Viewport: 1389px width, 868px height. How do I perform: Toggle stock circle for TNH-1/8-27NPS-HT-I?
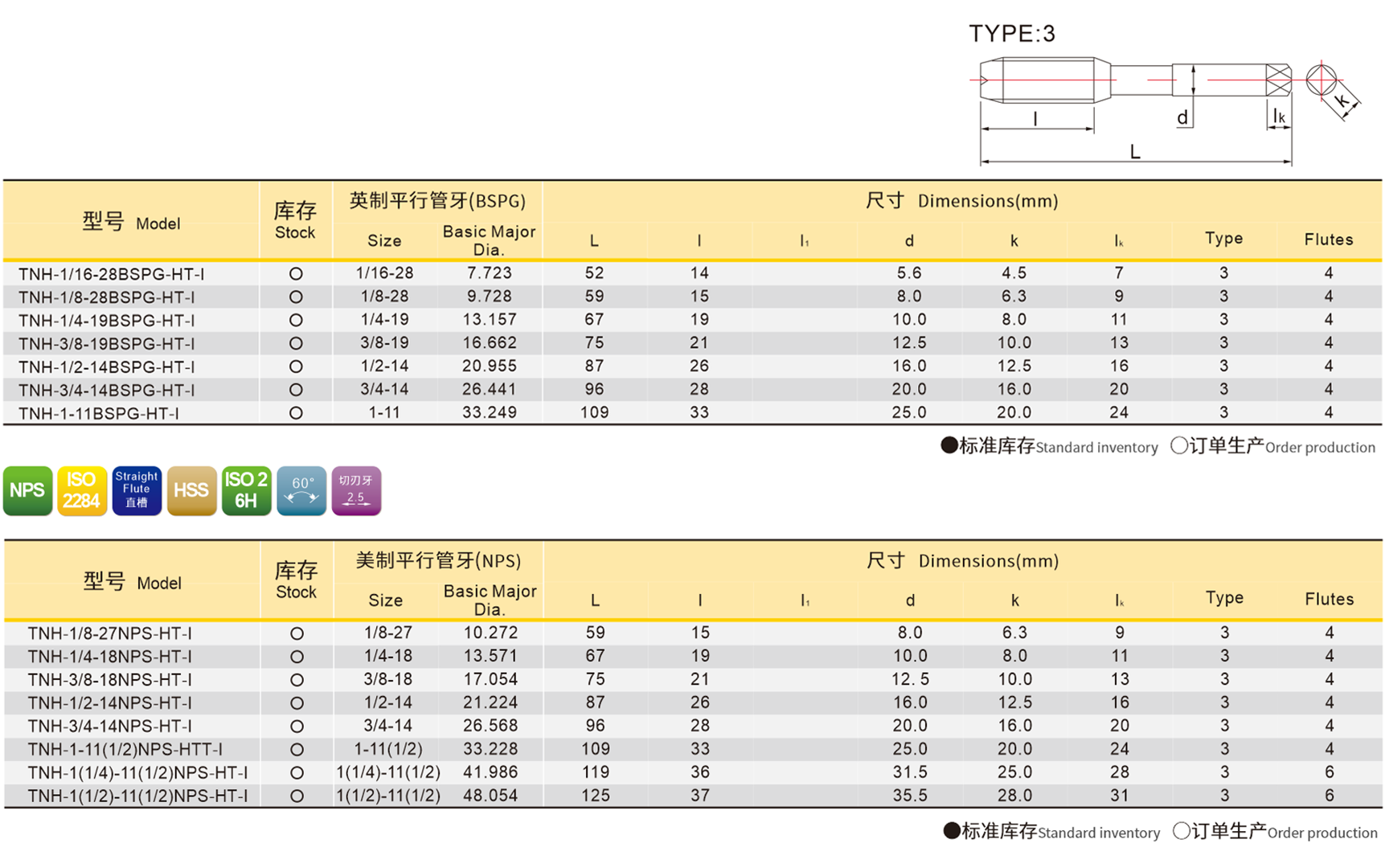(x=296, y=633)
